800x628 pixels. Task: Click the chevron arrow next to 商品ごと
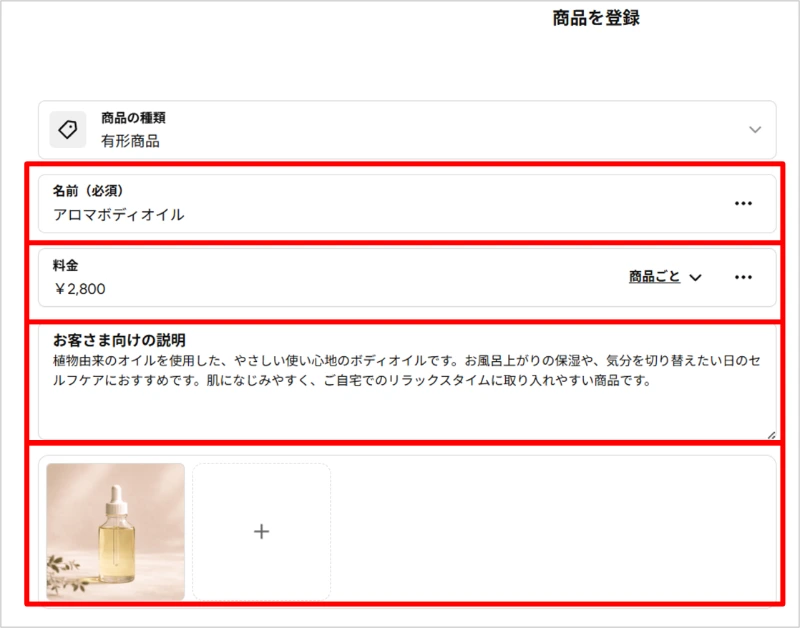coord(695,278)
